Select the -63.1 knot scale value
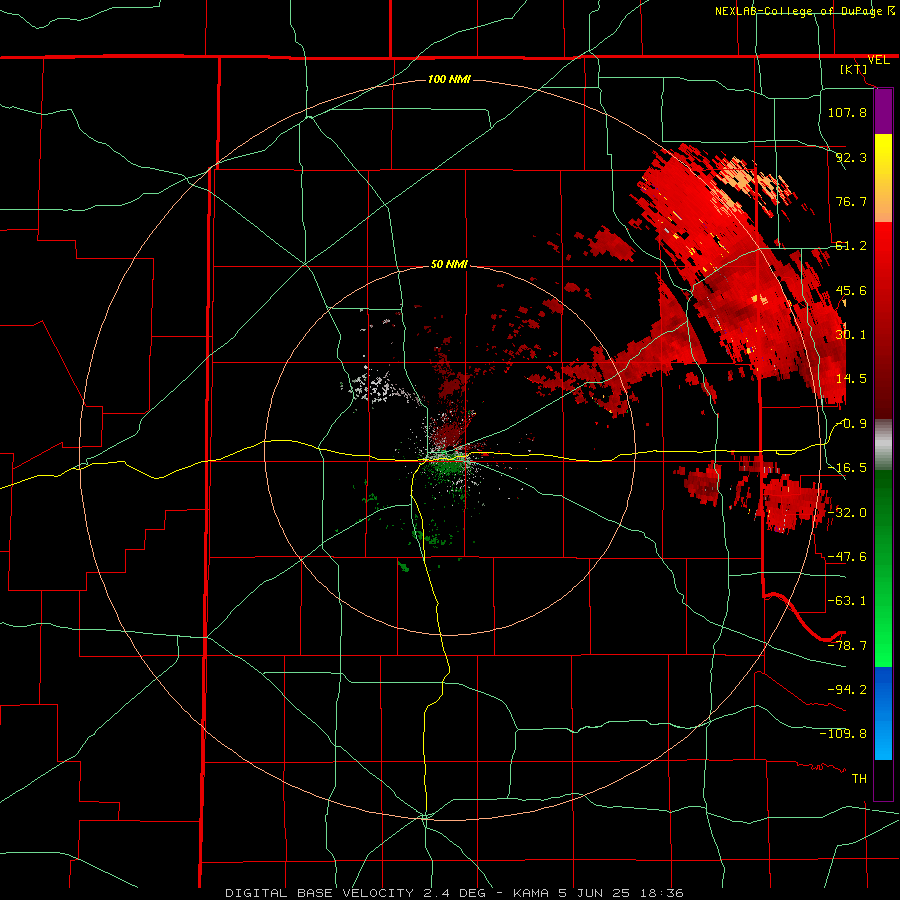Image resolution: width=900 pixels, height=900 pixels. (x=847, y=601)
